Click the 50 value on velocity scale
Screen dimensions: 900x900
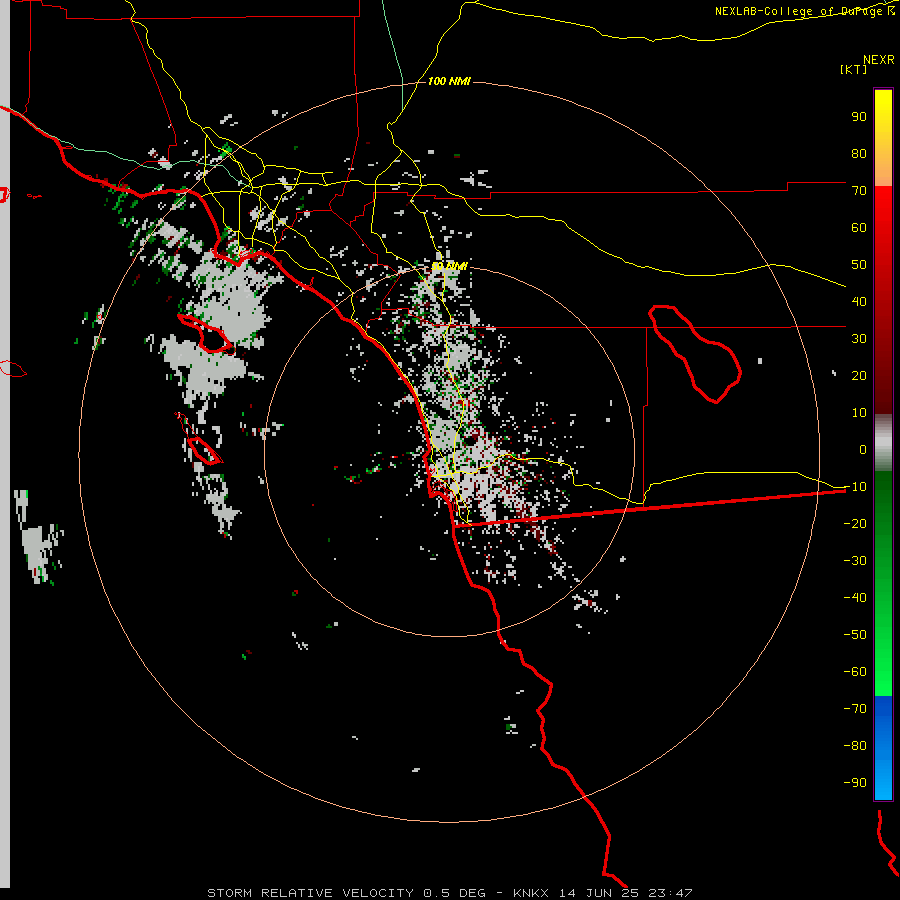click(859, 265)
